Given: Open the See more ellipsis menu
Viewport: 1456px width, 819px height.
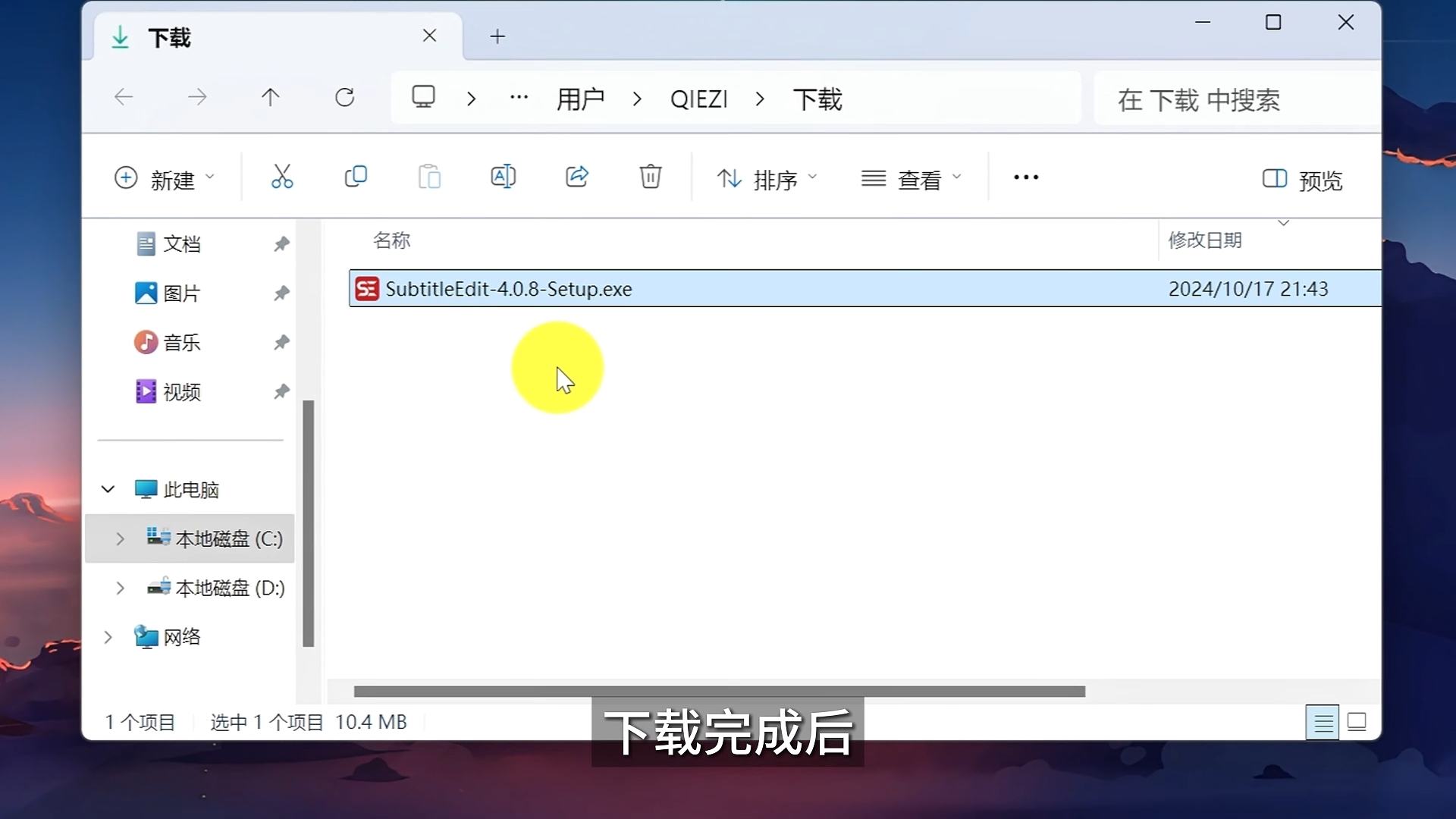Looking at the screenshot, I should pos(1025,177).
